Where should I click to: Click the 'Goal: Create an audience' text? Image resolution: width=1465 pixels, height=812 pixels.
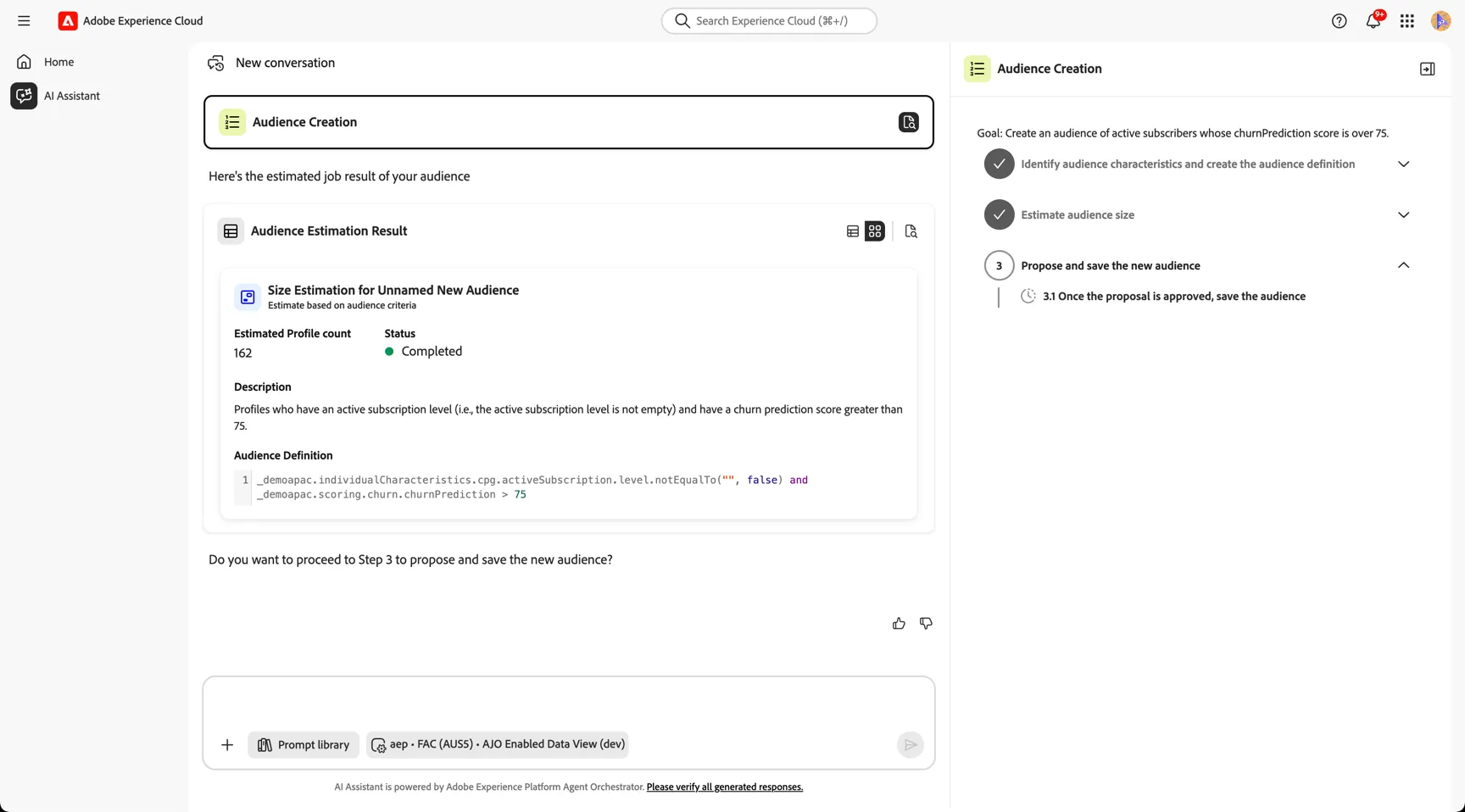click(1183, 133)
